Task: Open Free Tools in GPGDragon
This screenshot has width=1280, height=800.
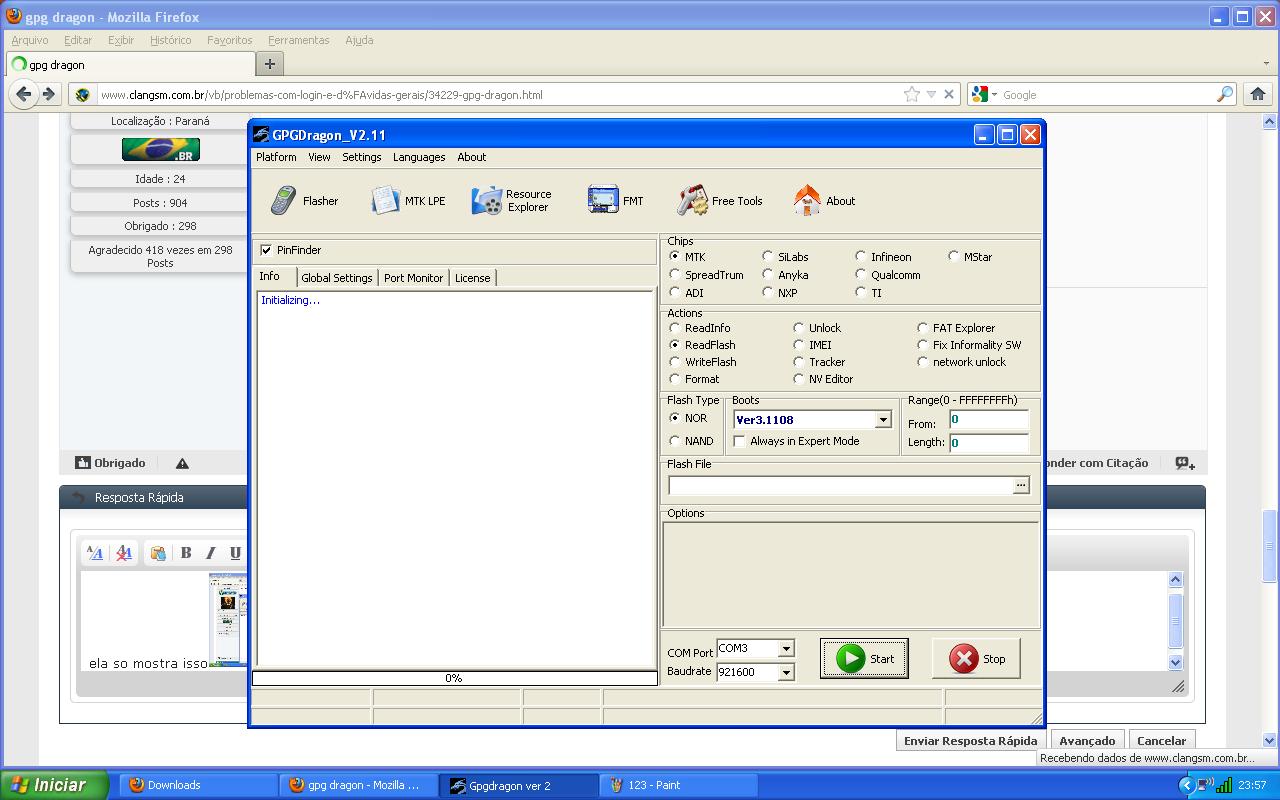Action: [x=720, y=201]
